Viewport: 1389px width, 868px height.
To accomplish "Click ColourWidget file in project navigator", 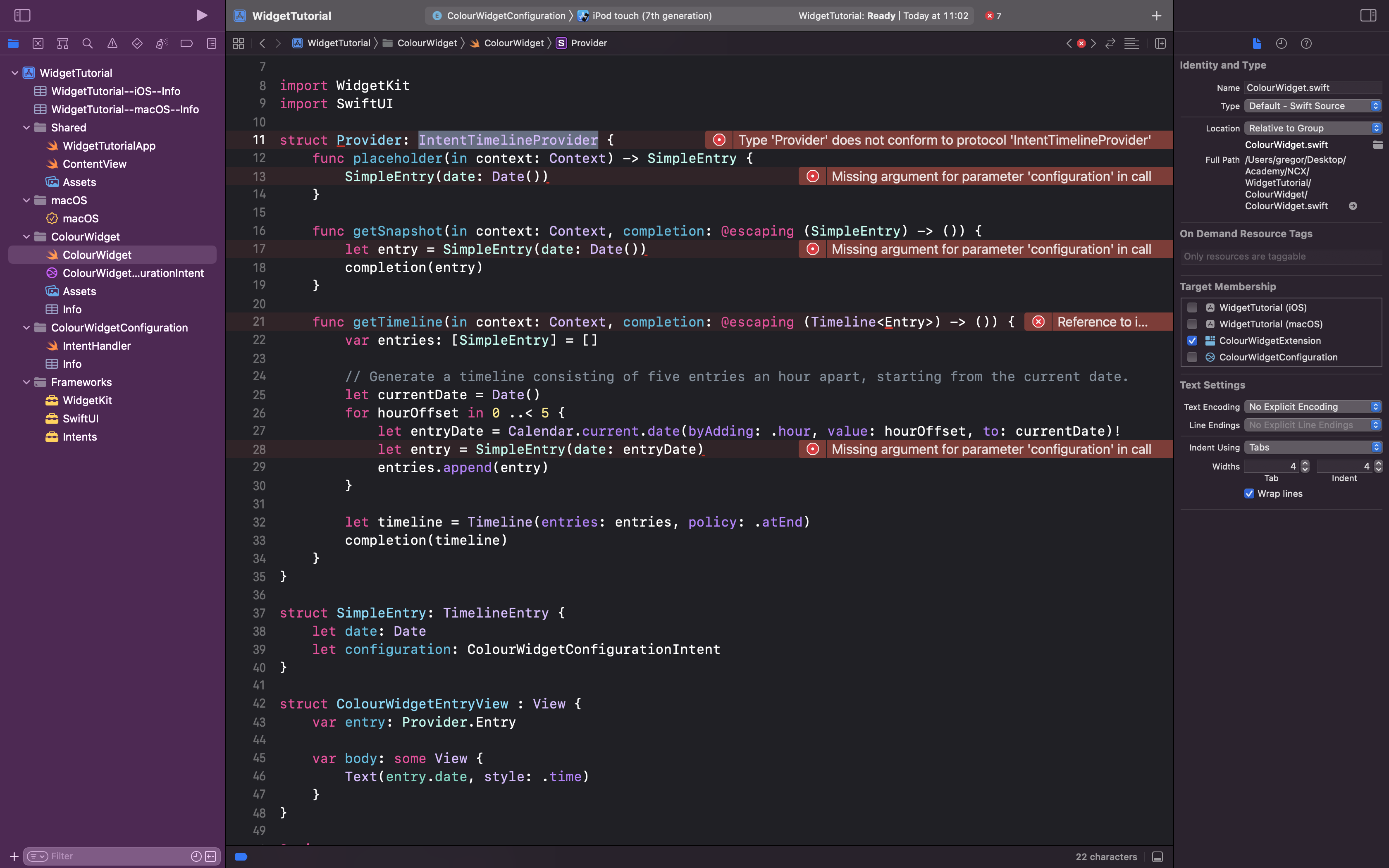I will coord(97,254).
